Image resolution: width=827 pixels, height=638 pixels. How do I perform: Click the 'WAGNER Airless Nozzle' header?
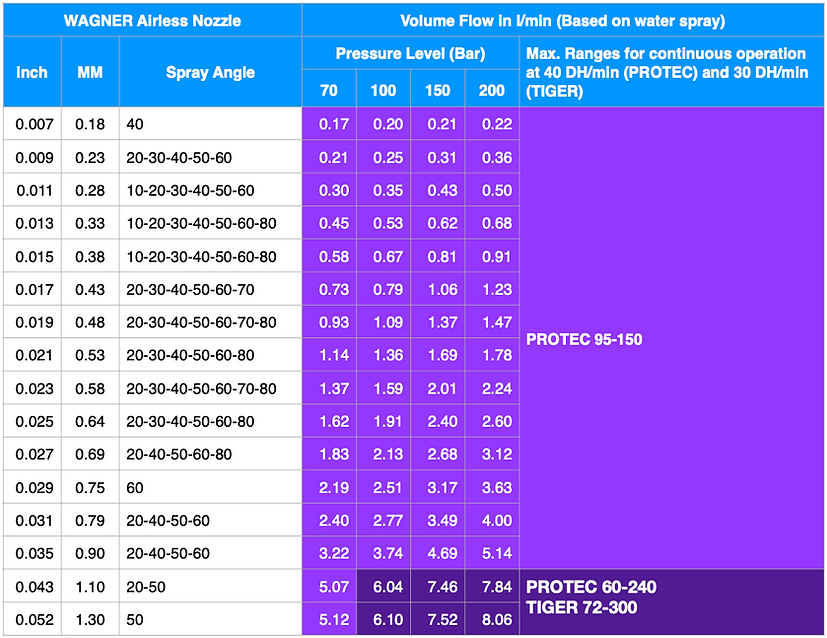pos(152,21)
